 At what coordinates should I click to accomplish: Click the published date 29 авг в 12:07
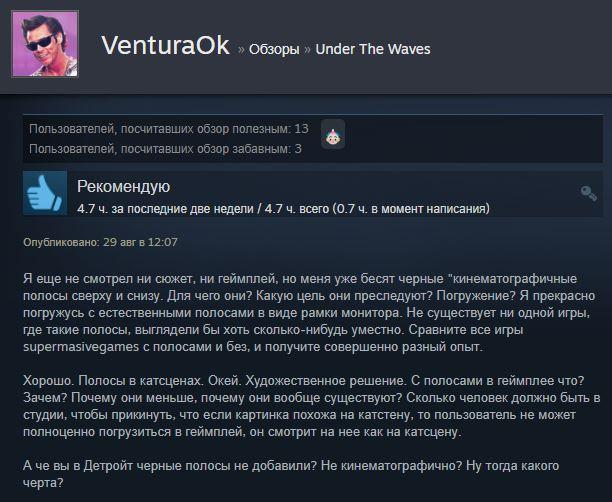[140, 242]
